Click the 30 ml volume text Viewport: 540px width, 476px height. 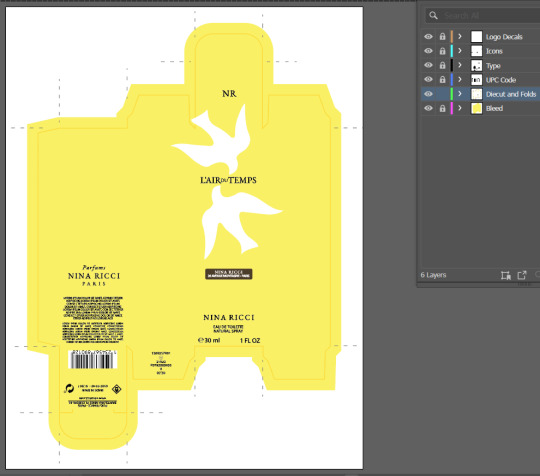click(x=209, y=340)
